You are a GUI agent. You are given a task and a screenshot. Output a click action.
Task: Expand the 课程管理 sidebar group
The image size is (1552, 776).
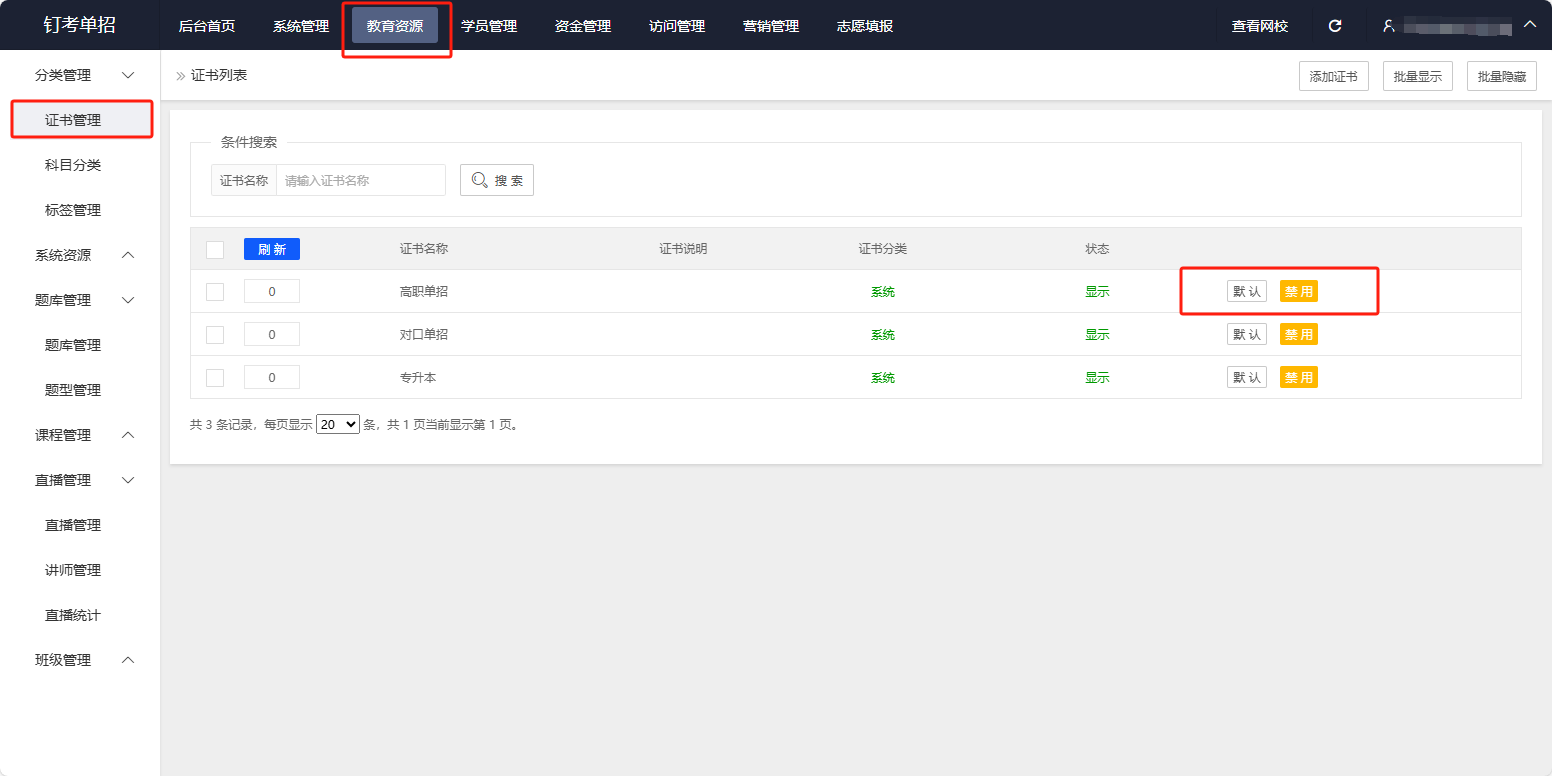pos(80,435)
